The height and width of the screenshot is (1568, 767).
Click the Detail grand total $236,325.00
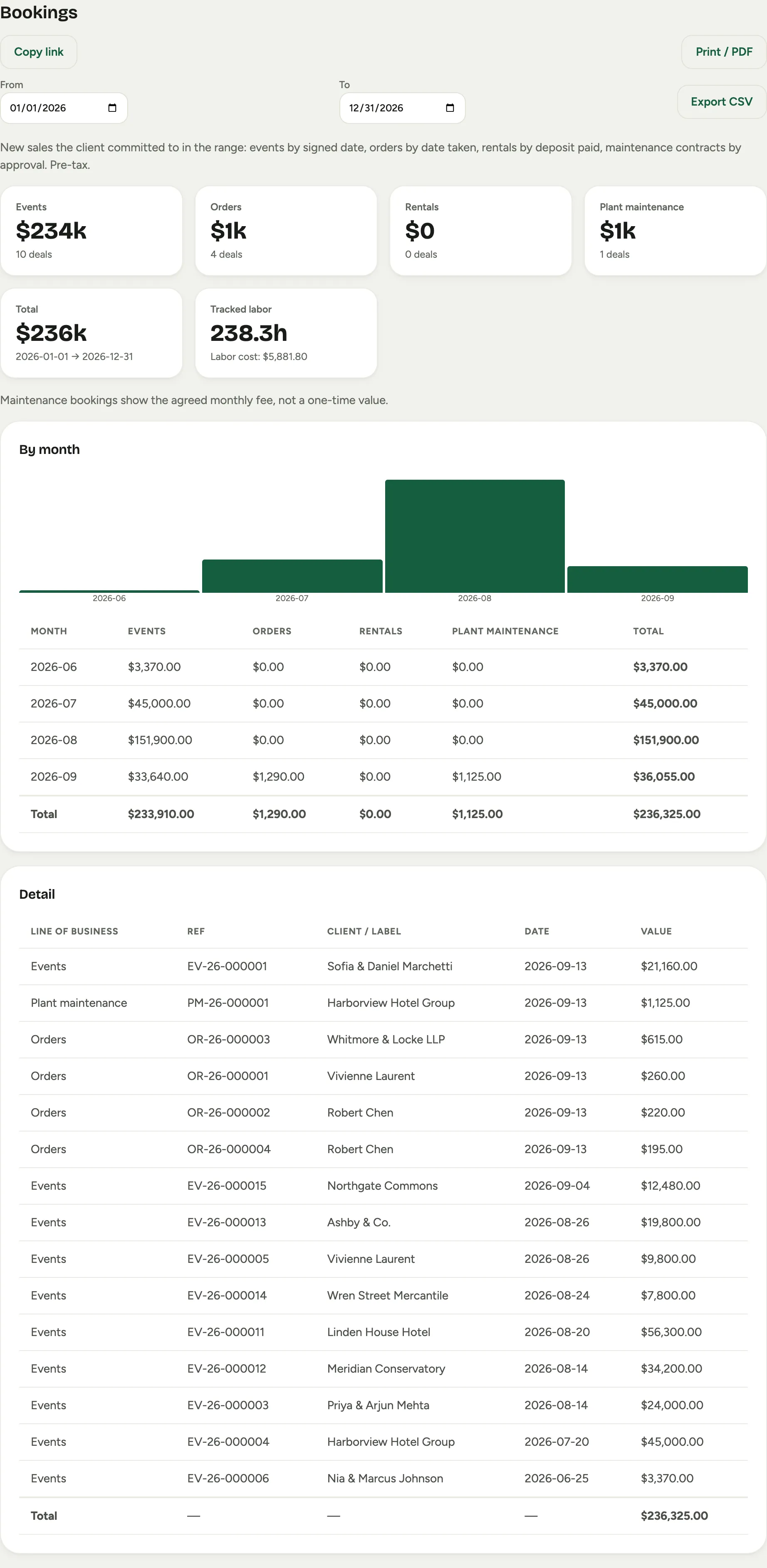coord(674,1516)
